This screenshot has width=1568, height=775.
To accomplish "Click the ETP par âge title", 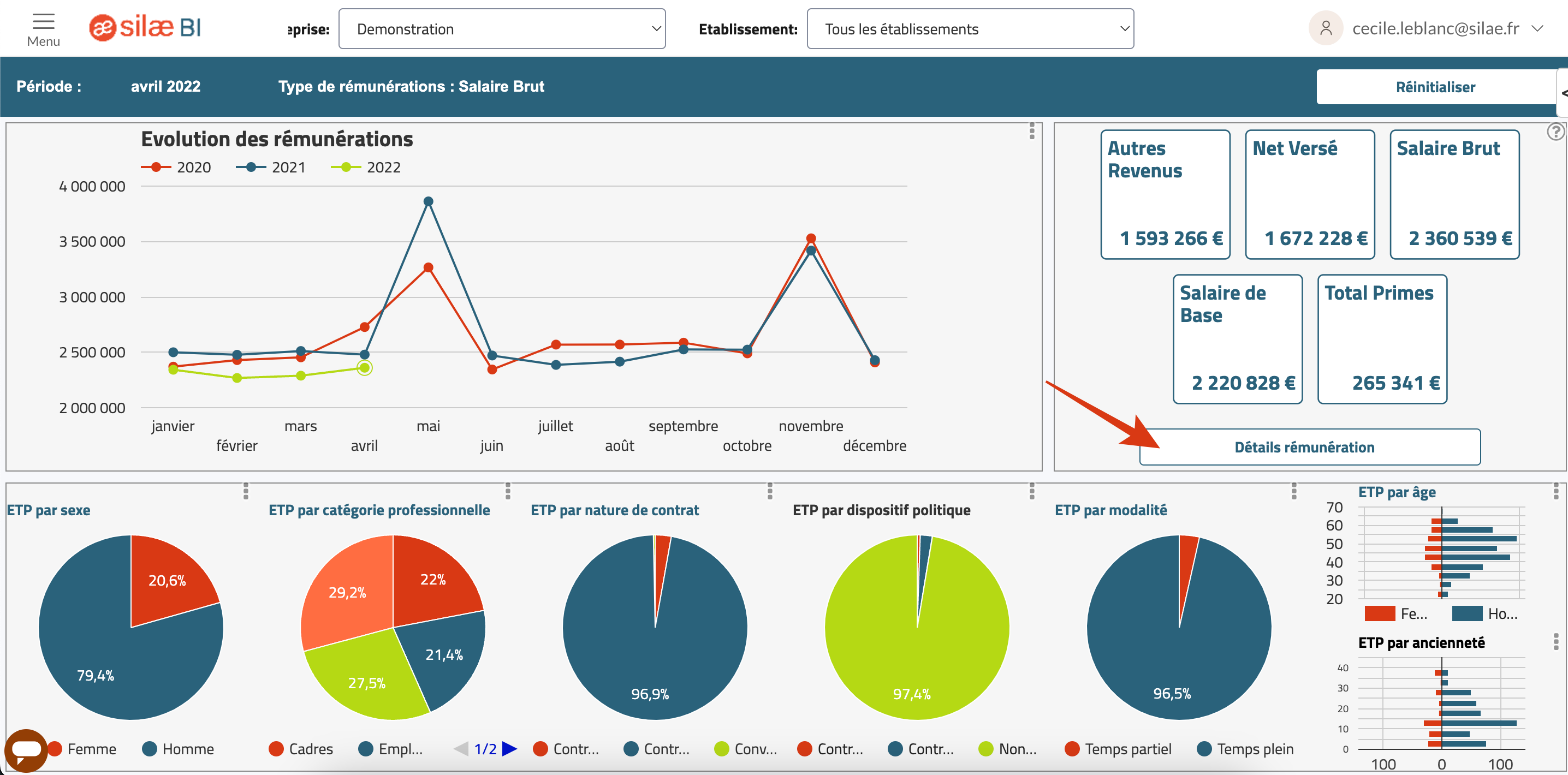I will [1397, 492].
